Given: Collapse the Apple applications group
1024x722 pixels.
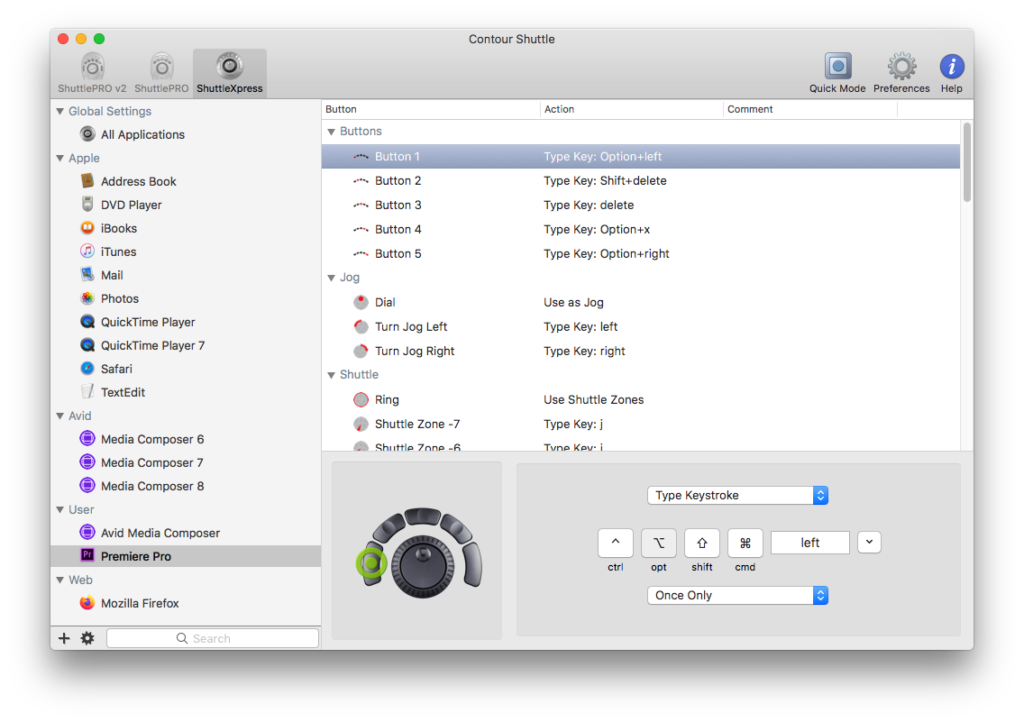Looking at the screenshot, I should [60, 158].
